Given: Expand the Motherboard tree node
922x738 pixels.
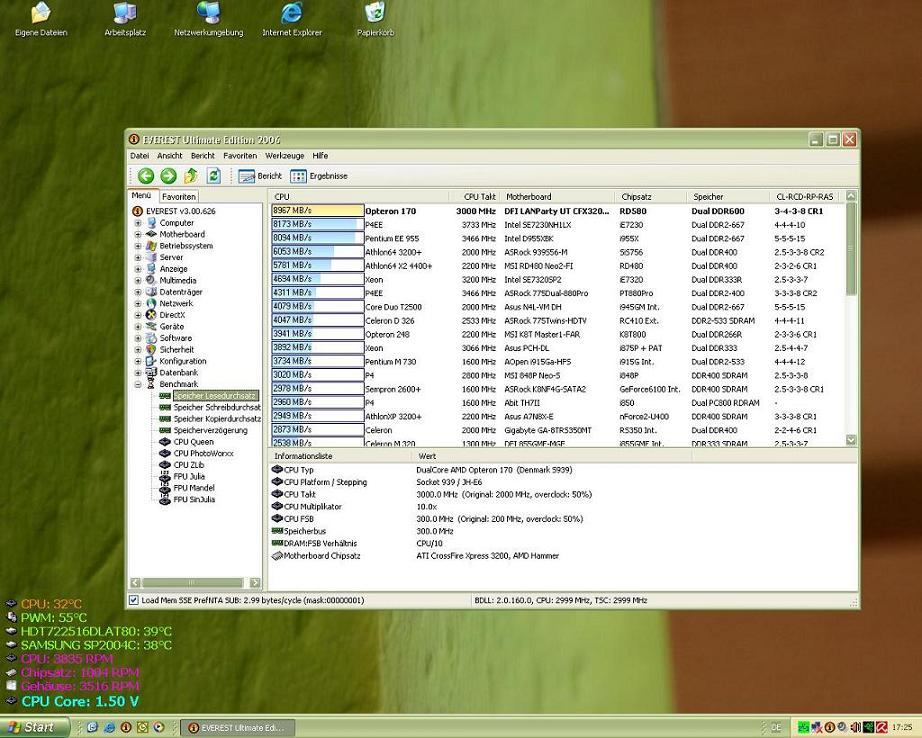Looking at the screenshot, I should pyautogui.click(x=138, y=235).
